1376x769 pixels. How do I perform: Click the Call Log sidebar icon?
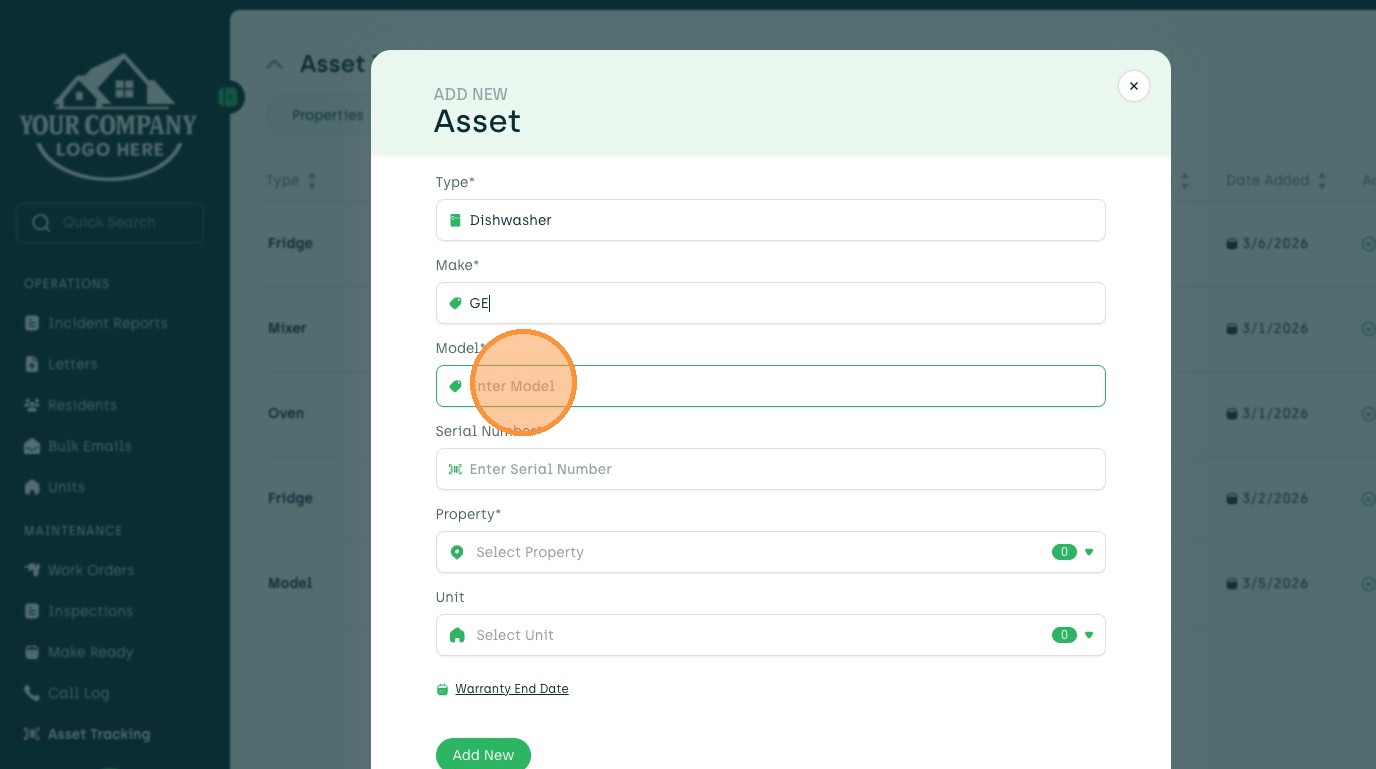point(32,693)
